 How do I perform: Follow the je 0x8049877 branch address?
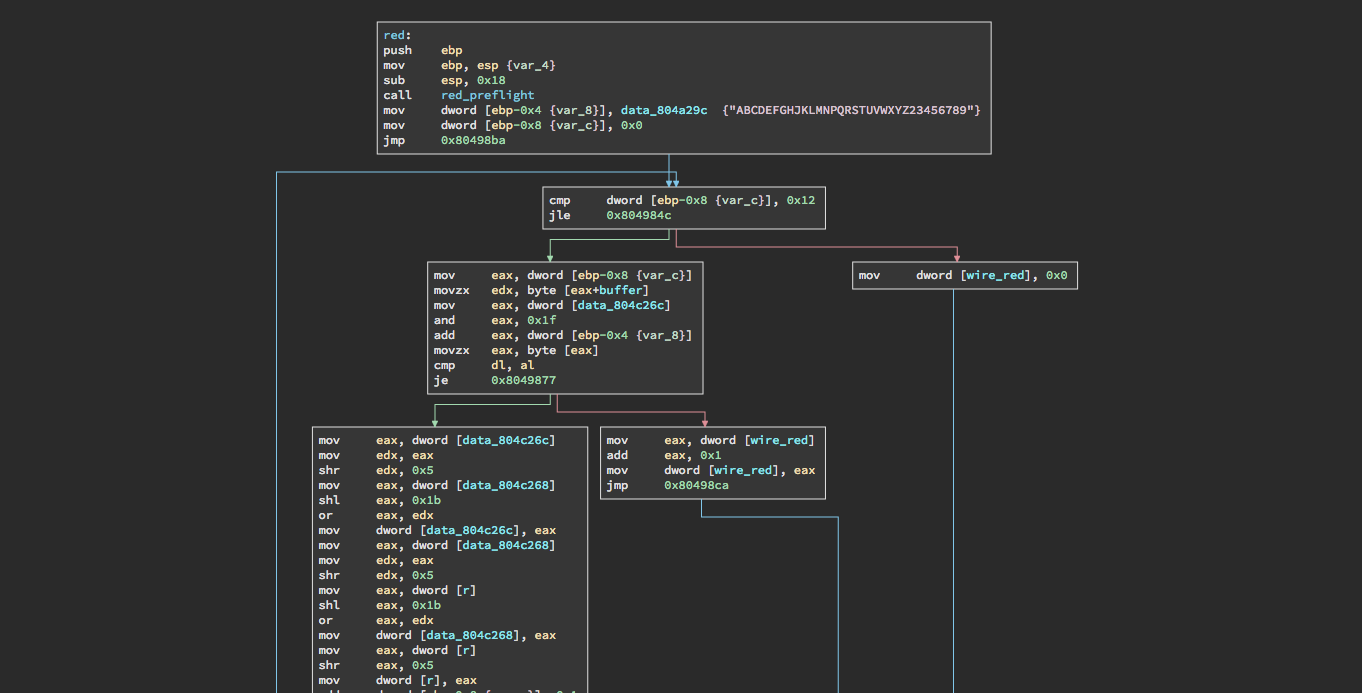(x=524, y=380)
